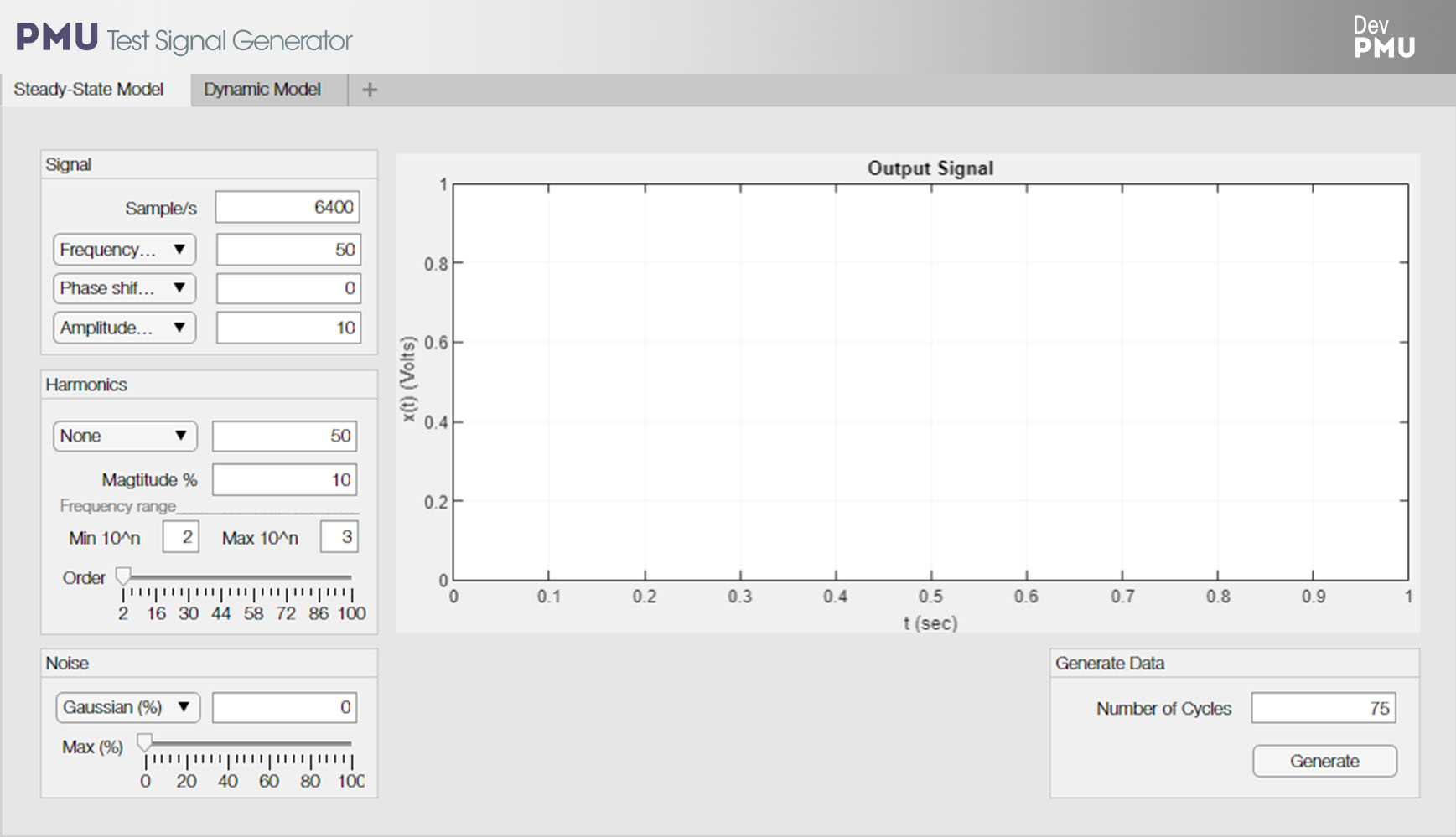The height and width of the screenshot is (837, 1456).
Task: Click the Number of Cycles input
Action: (x=1323, y=707)
